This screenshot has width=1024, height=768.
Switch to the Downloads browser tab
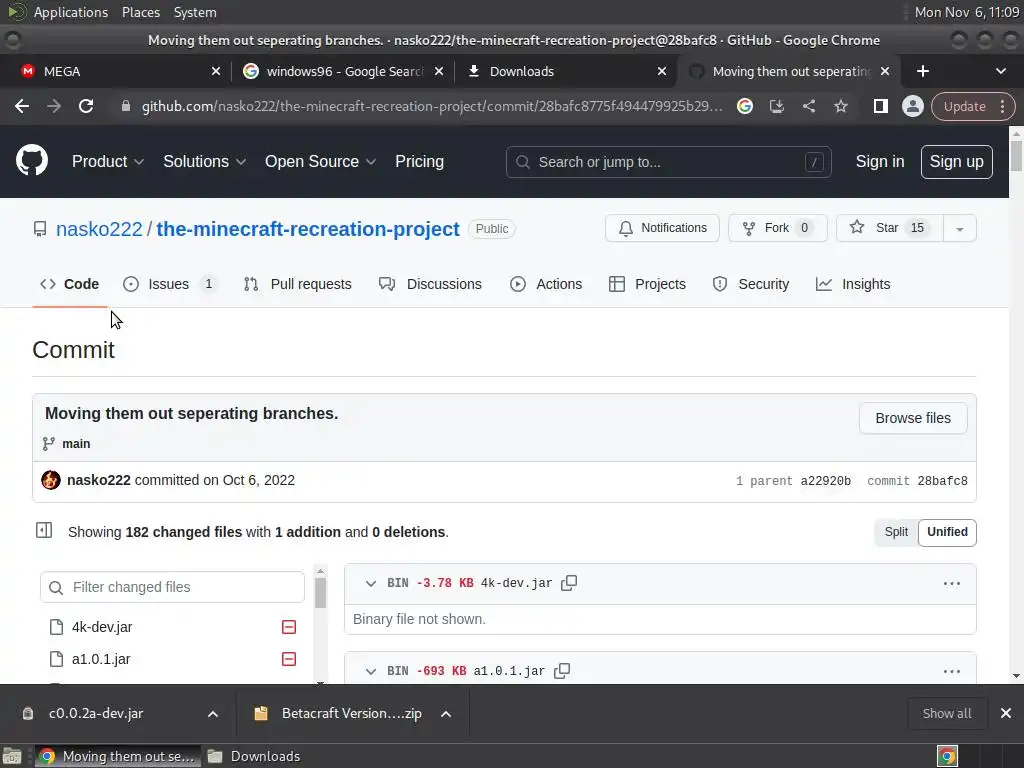(566, 71)
